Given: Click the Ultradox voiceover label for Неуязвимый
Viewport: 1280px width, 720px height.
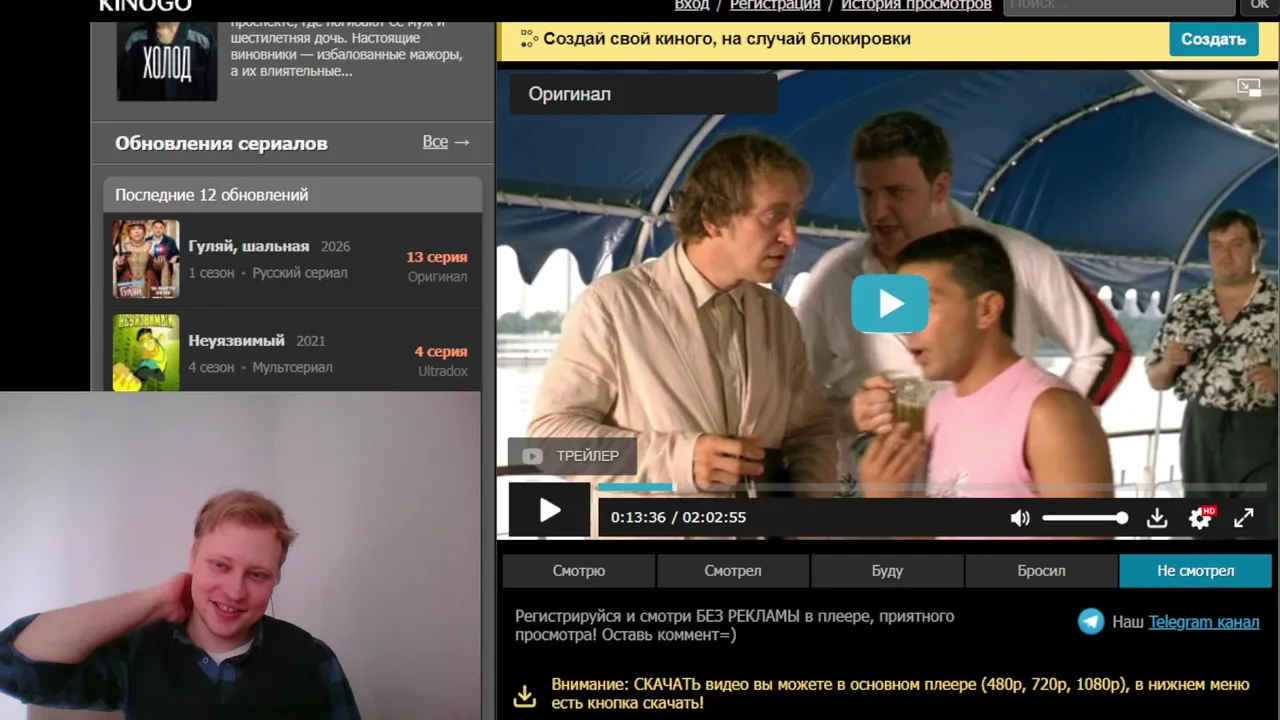Looking at the screenshot, I should coord(443,371).
